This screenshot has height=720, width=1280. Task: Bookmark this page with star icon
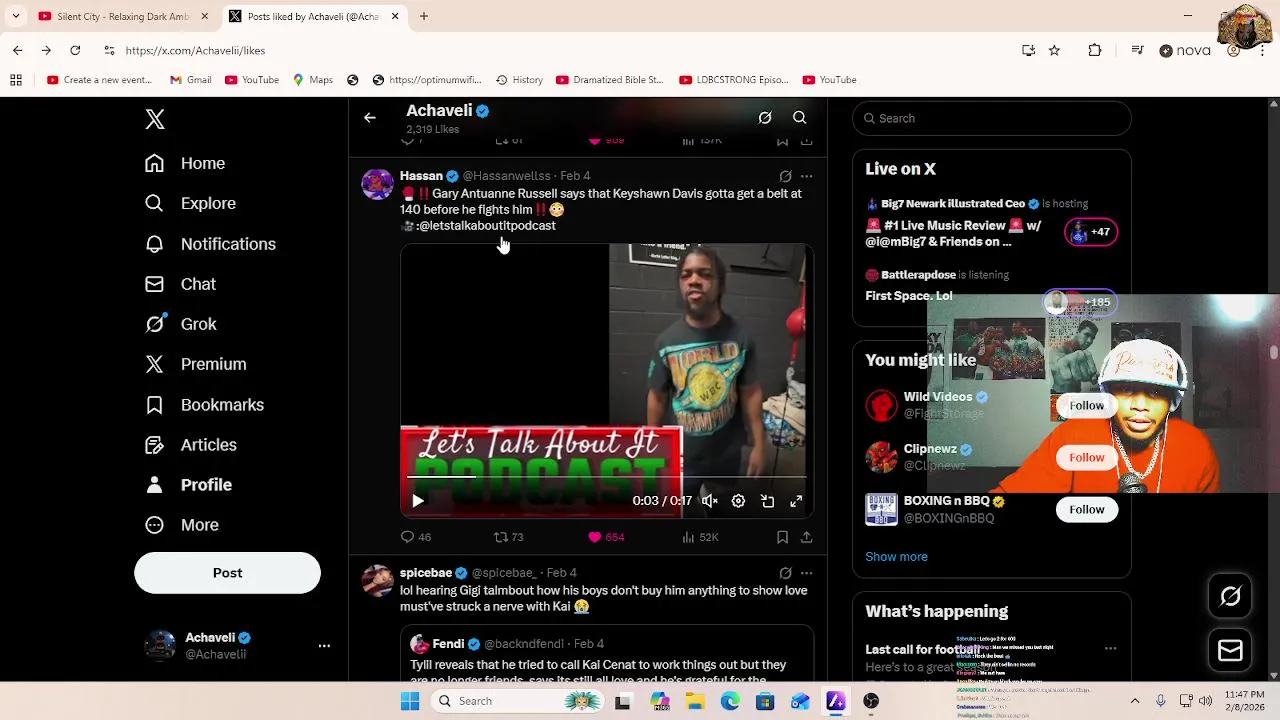coord(1054,50)
